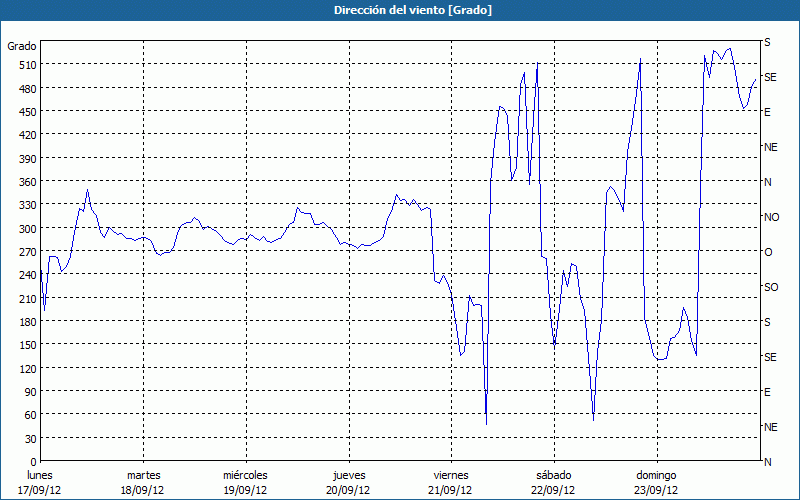Click the 180 degree axis label
Viewport: 800px width, 500px height.
coord(26,322)
